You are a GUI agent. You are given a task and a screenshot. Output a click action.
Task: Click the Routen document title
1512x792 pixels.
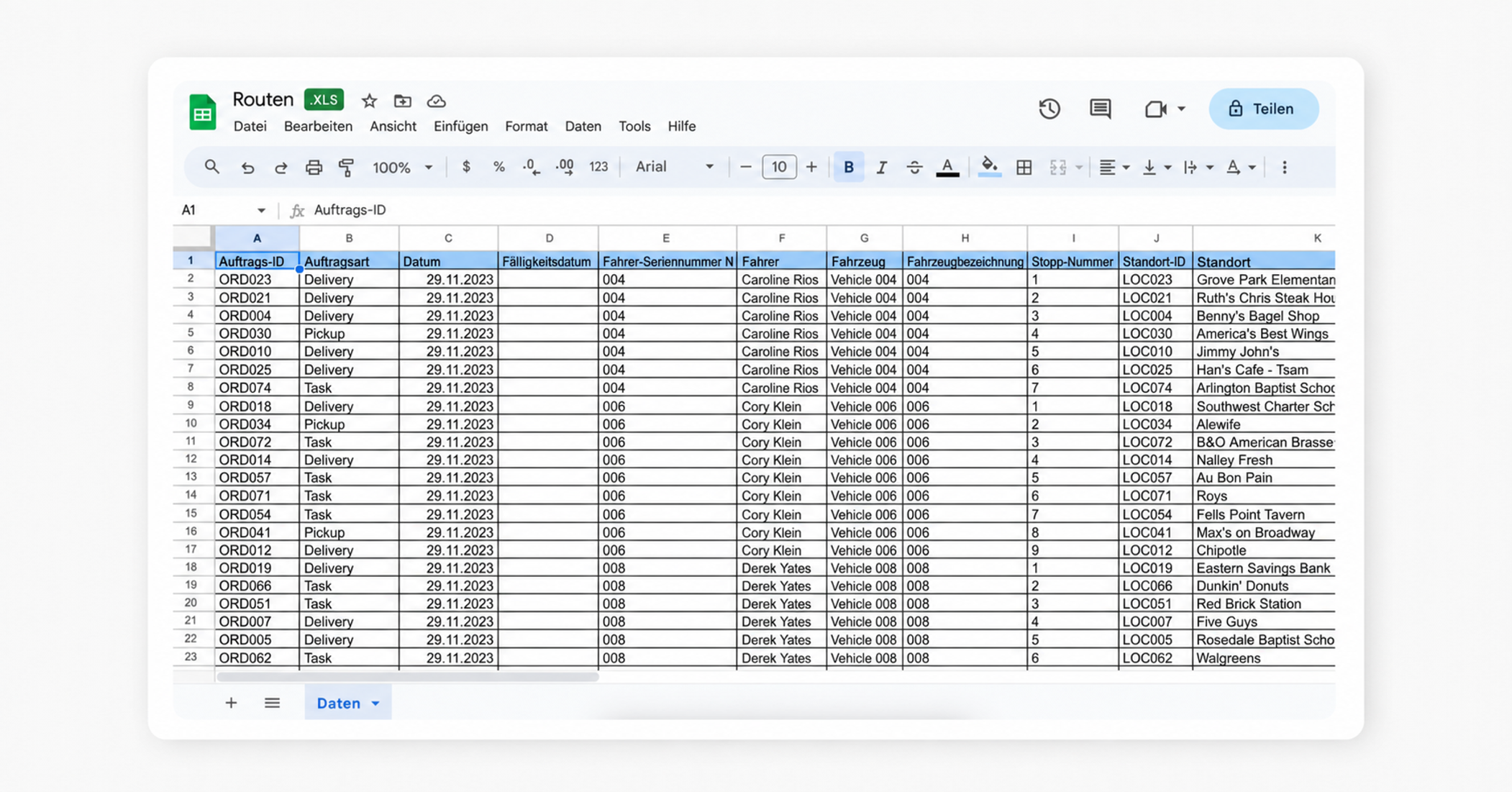coord(263,99)
